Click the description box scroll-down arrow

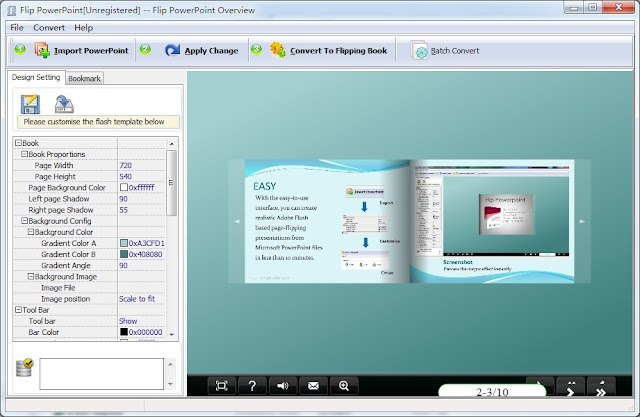pos(170,384)
